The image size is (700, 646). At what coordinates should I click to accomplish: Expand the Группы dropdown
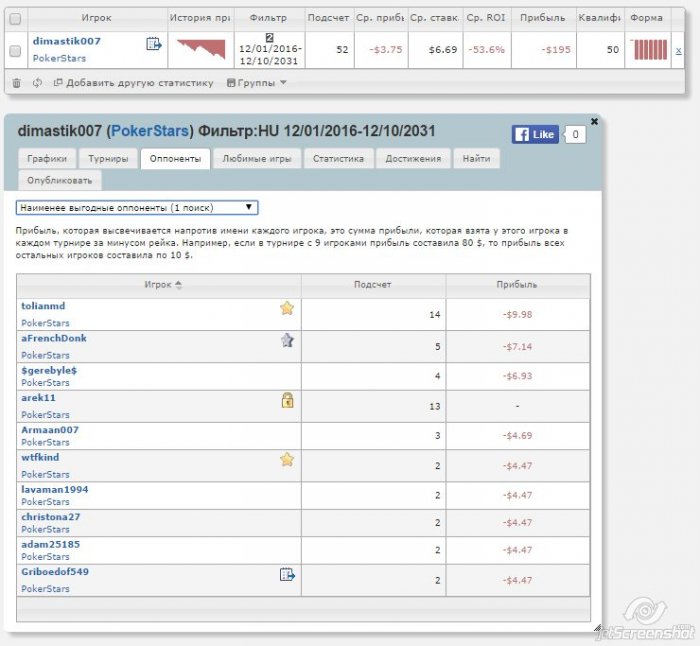pyautogui.click(x=257, y=83)
